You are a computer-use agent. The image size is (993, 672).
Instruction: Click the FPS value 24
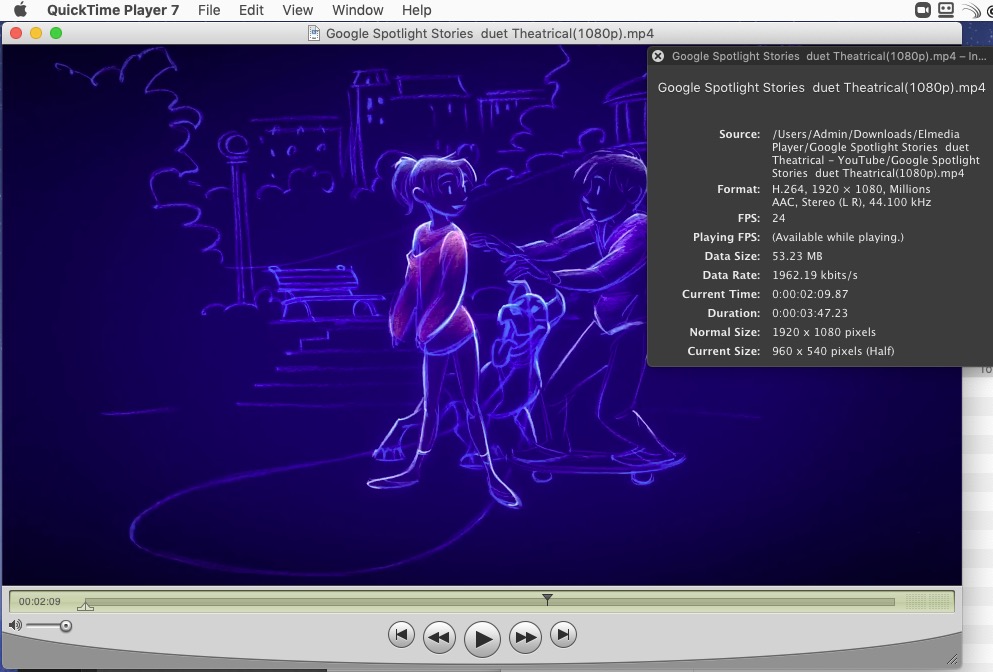coord(778,218)
